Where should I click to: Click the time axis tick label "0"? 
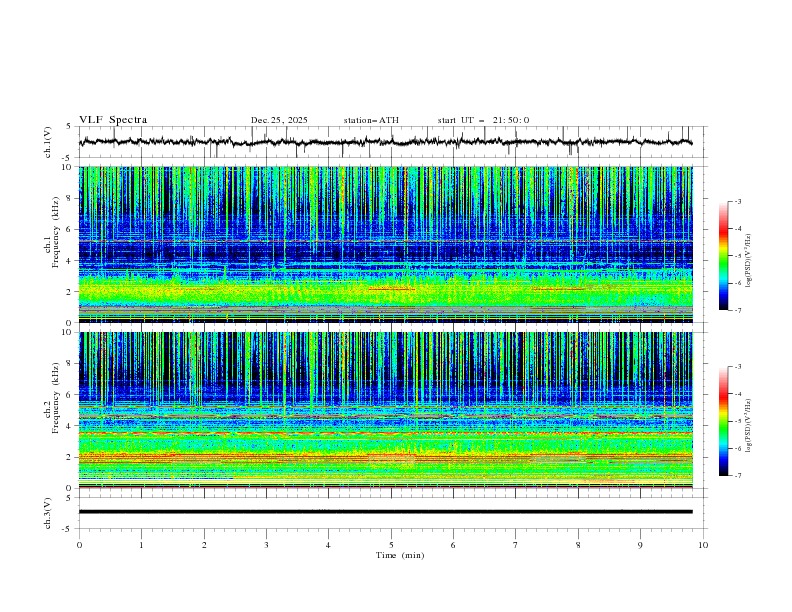click(79, 545)
